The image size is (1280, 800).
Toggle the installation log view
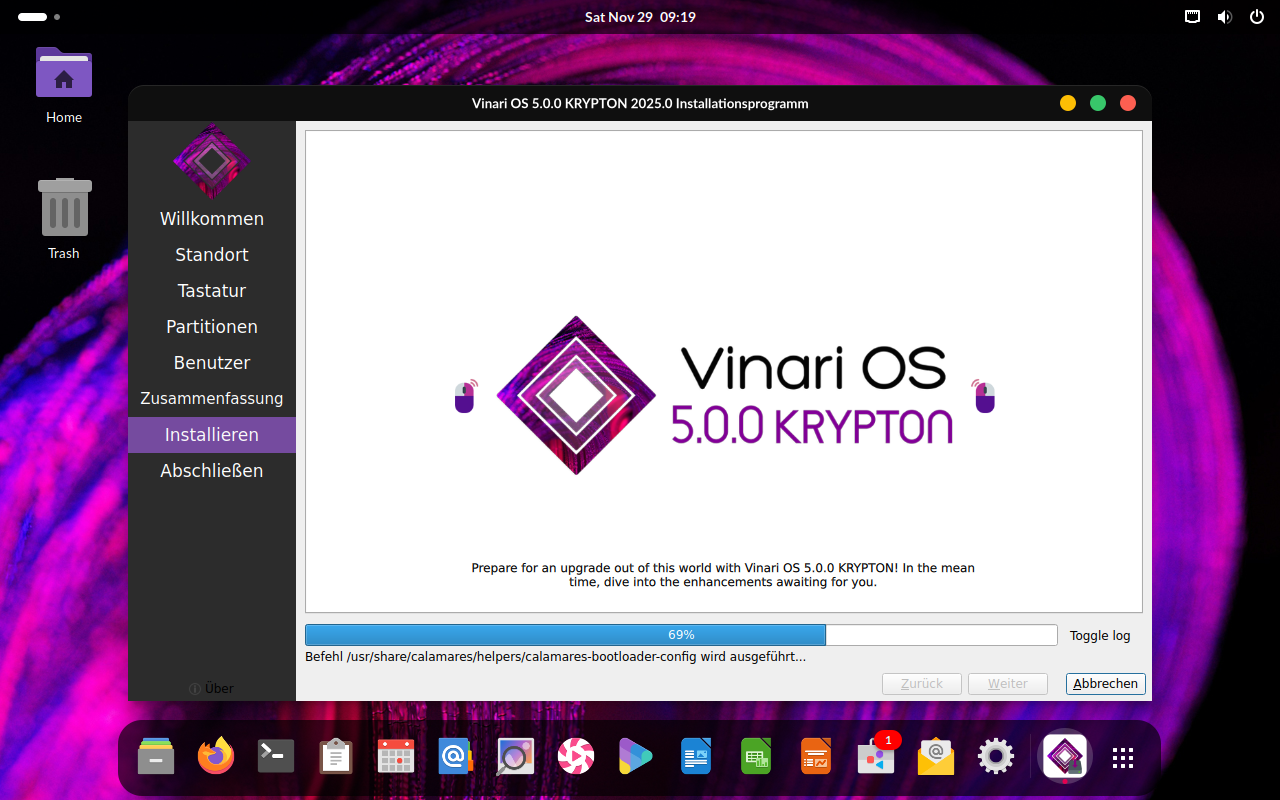pos(1100,635)
